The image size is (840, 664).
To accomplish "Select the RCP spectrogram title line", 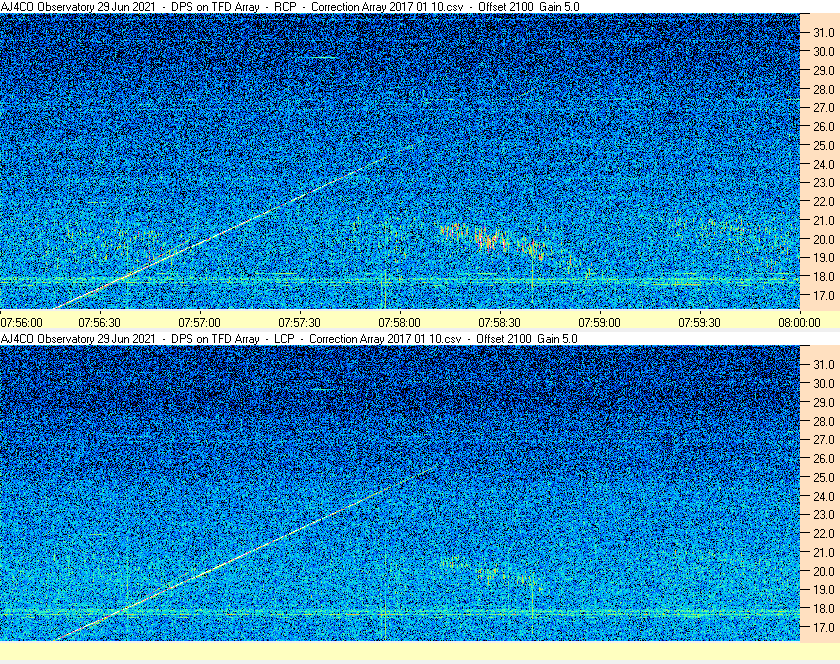I will point(290,6).
